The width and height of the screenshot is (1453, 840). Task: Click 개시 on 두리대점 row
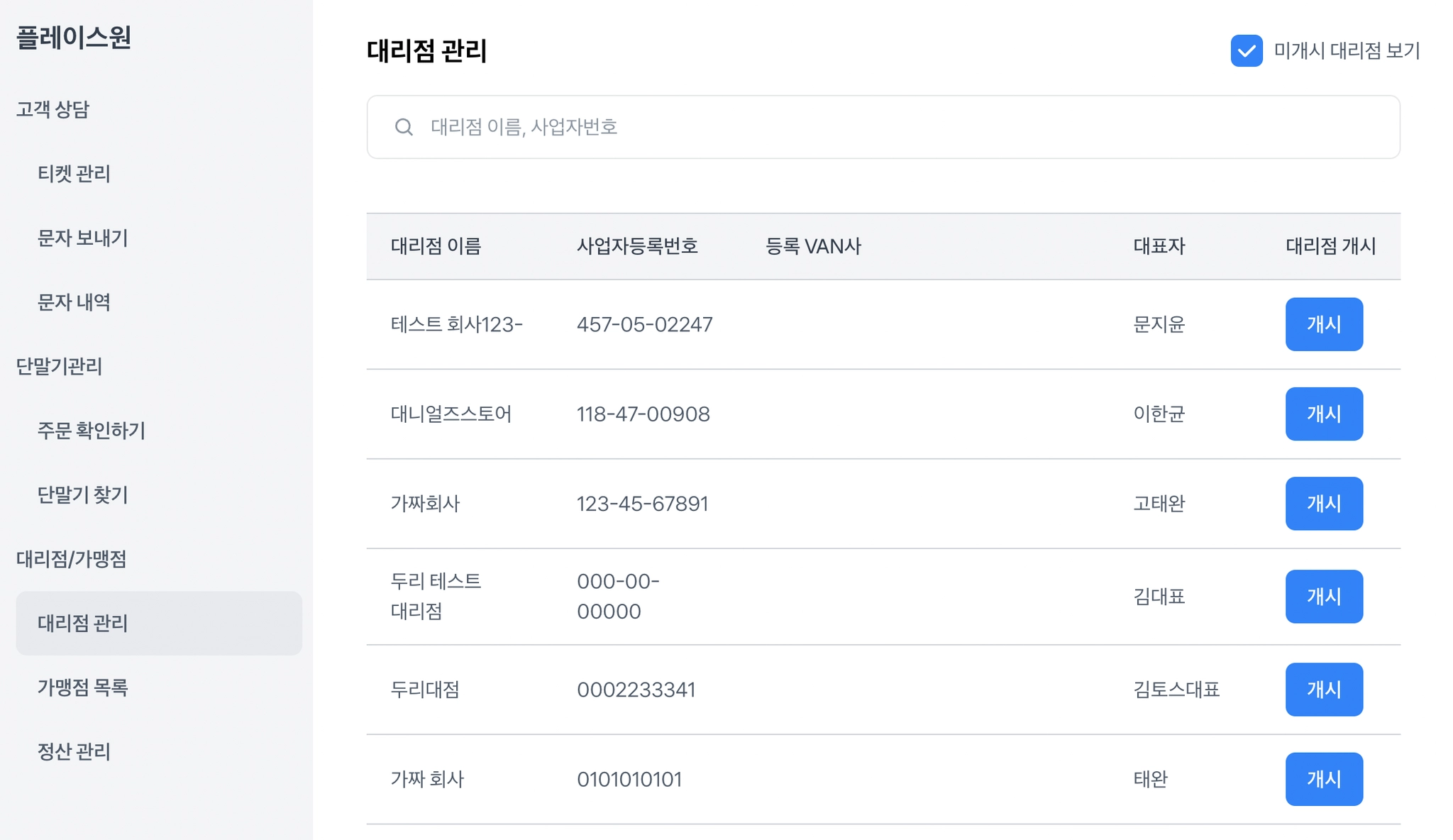(1323, 690)
